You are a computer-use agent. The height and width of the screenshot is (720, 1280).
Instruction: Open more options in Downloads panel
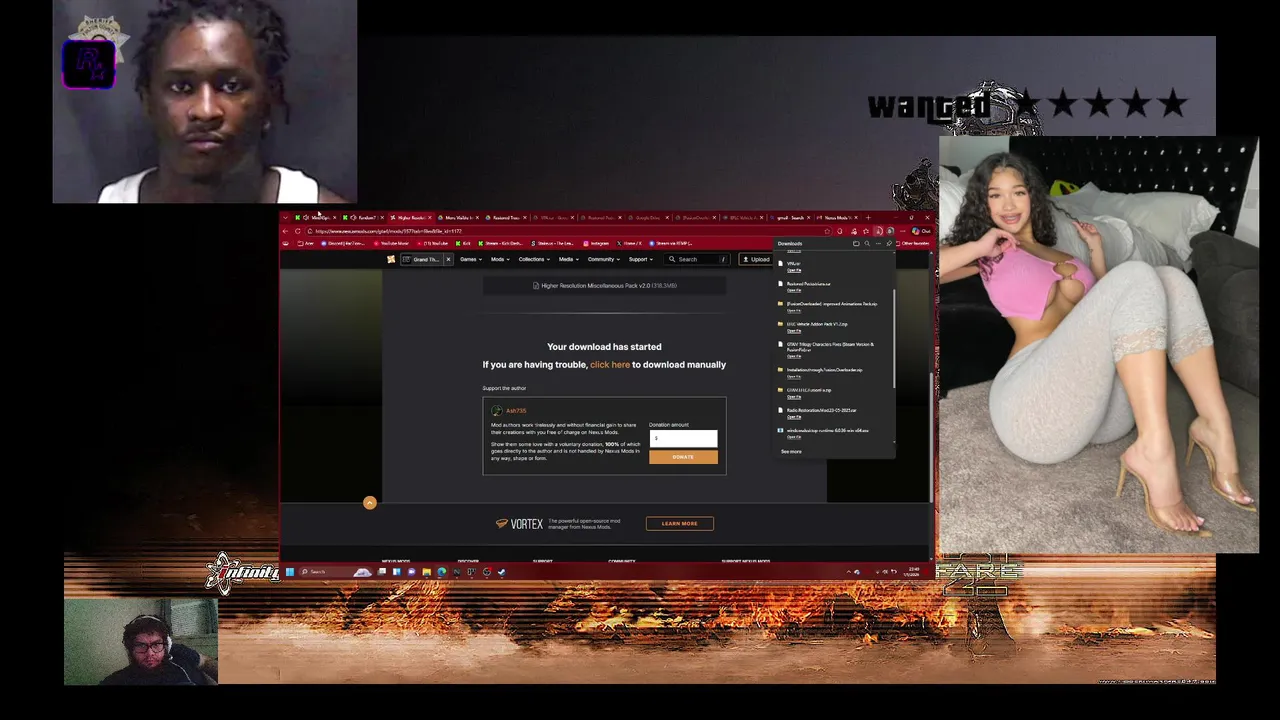point(878,243)
